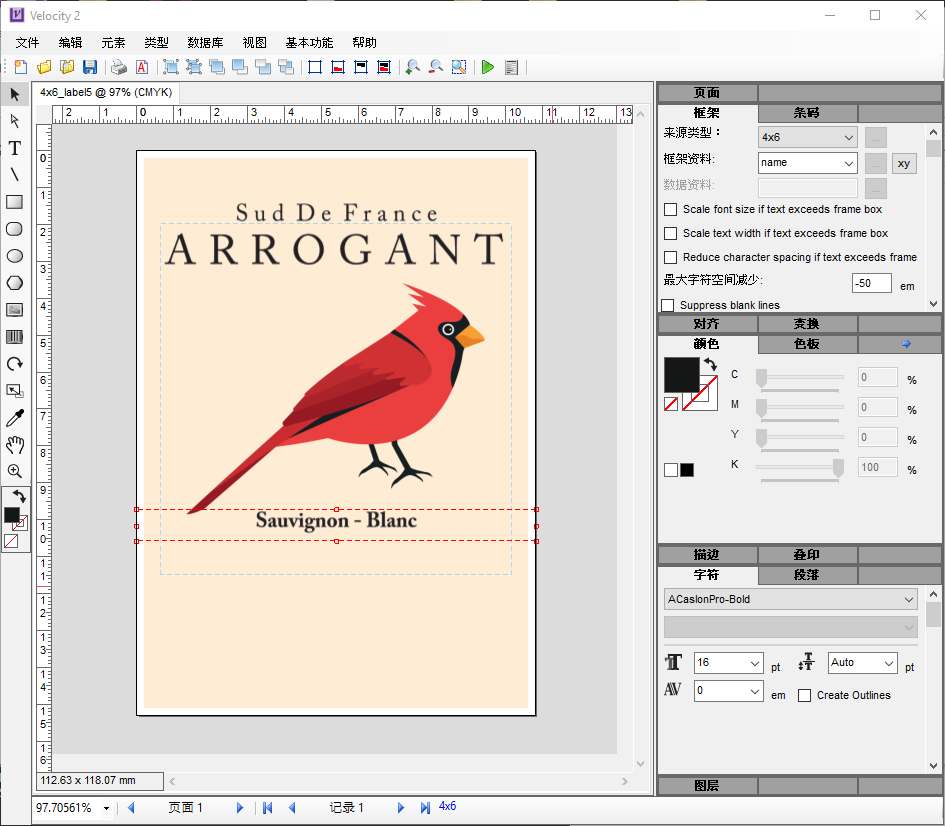Viewport: 945px width, 826px height.
Task: Enable Scale font size if text exceeds
Action: pos(671,210)
